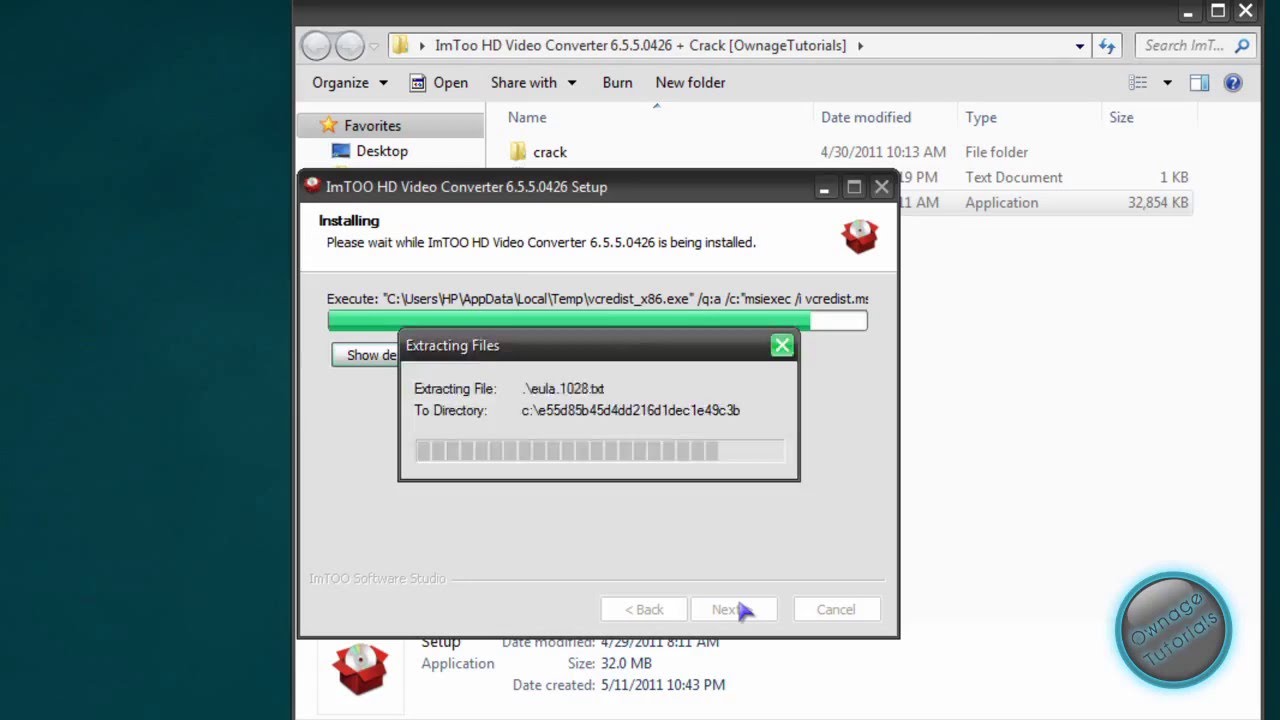Viewport: 1280px width, 720px height.
Task: Click the Next button in installer
Action: click(x=733, y=610)
